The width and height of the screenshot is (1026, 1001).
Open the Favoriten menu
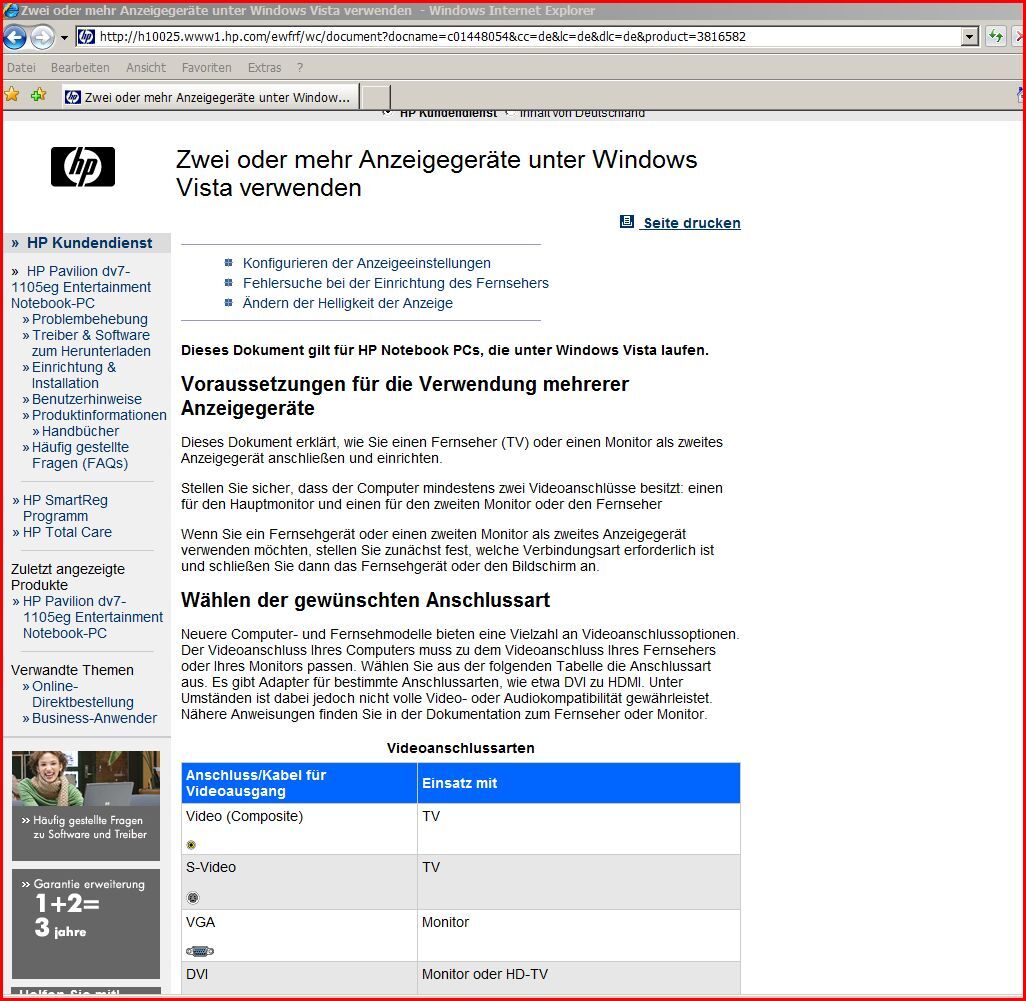[x=206, y=67]
